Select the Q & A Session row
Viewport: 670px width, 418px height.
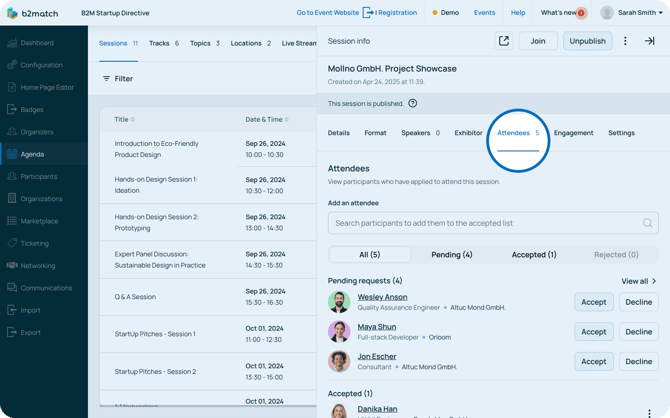208,297
